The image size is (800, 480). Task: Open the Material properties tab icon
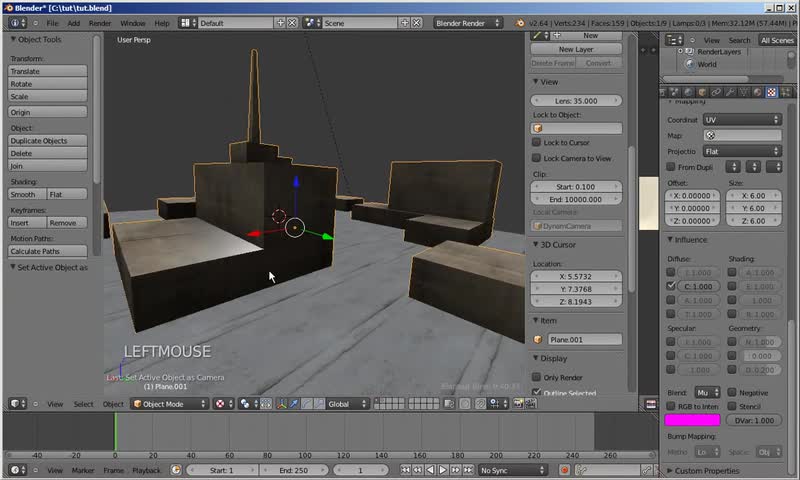click(758, 92)
